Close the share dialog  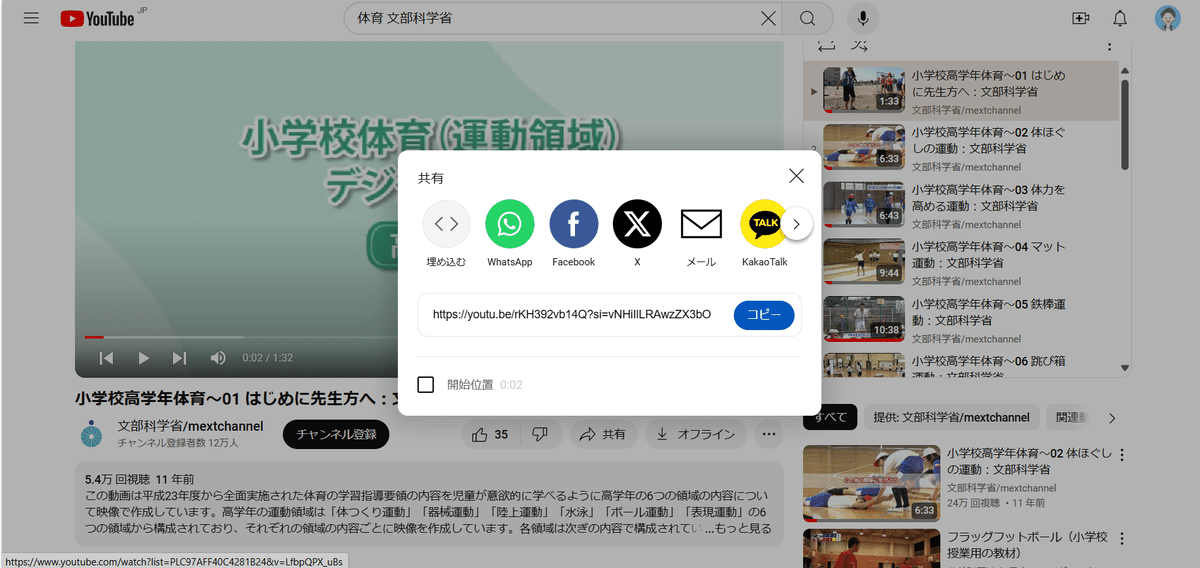click(796, 176)
